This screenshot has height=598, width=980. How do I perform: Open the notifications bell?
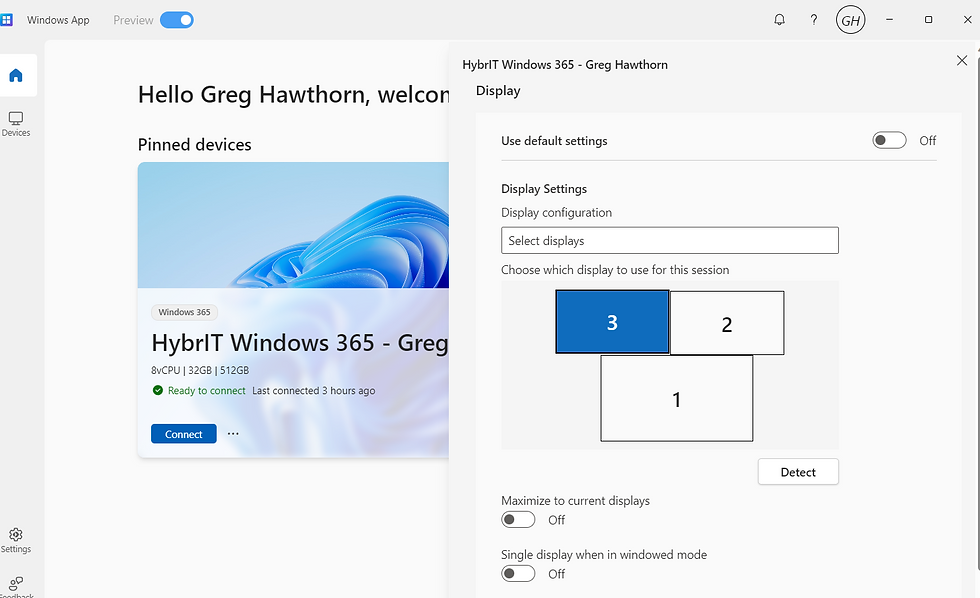click(779, 20)
